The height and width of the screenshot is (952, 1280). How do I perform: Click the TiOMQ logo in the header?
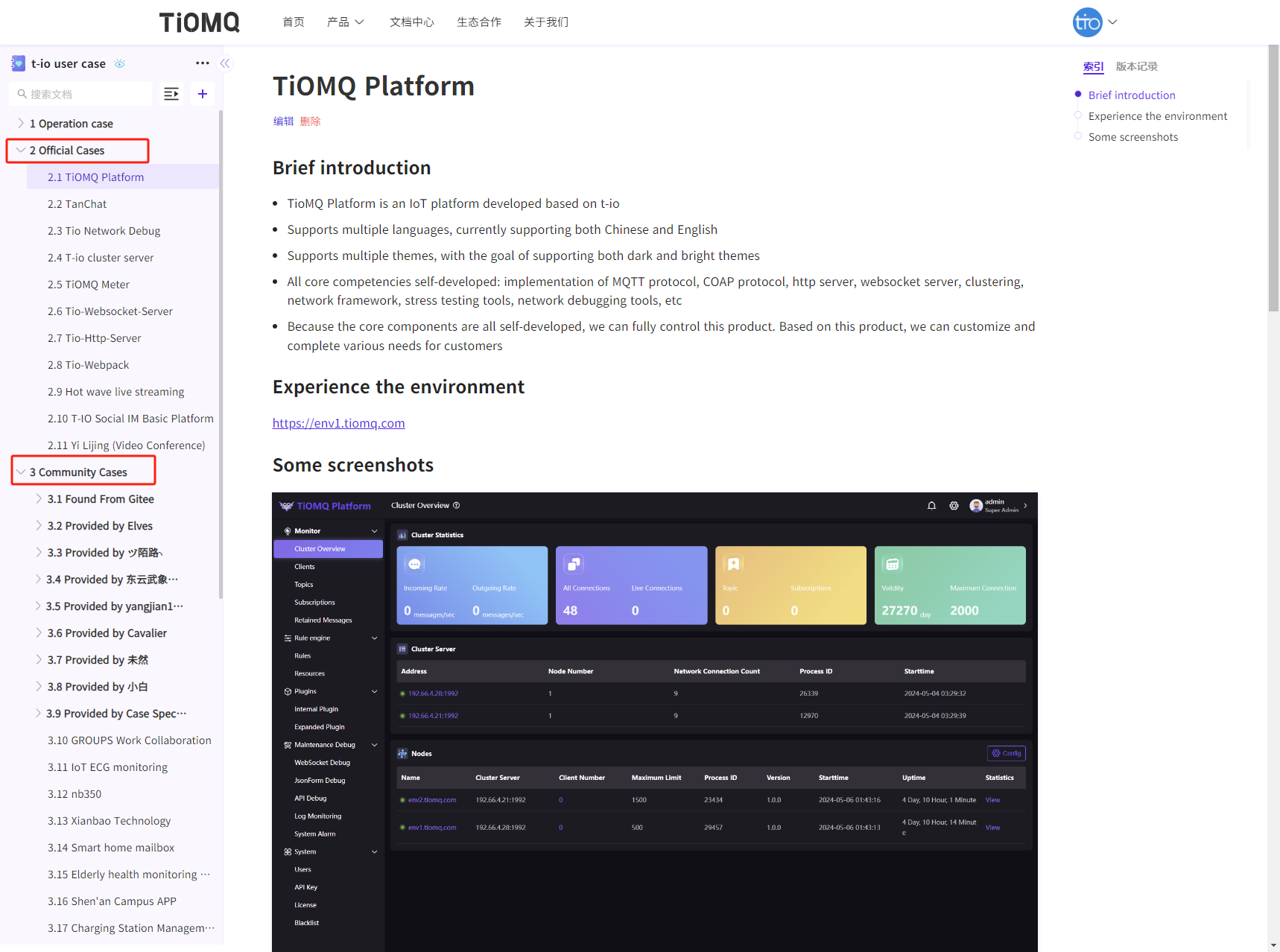point(200,22)
